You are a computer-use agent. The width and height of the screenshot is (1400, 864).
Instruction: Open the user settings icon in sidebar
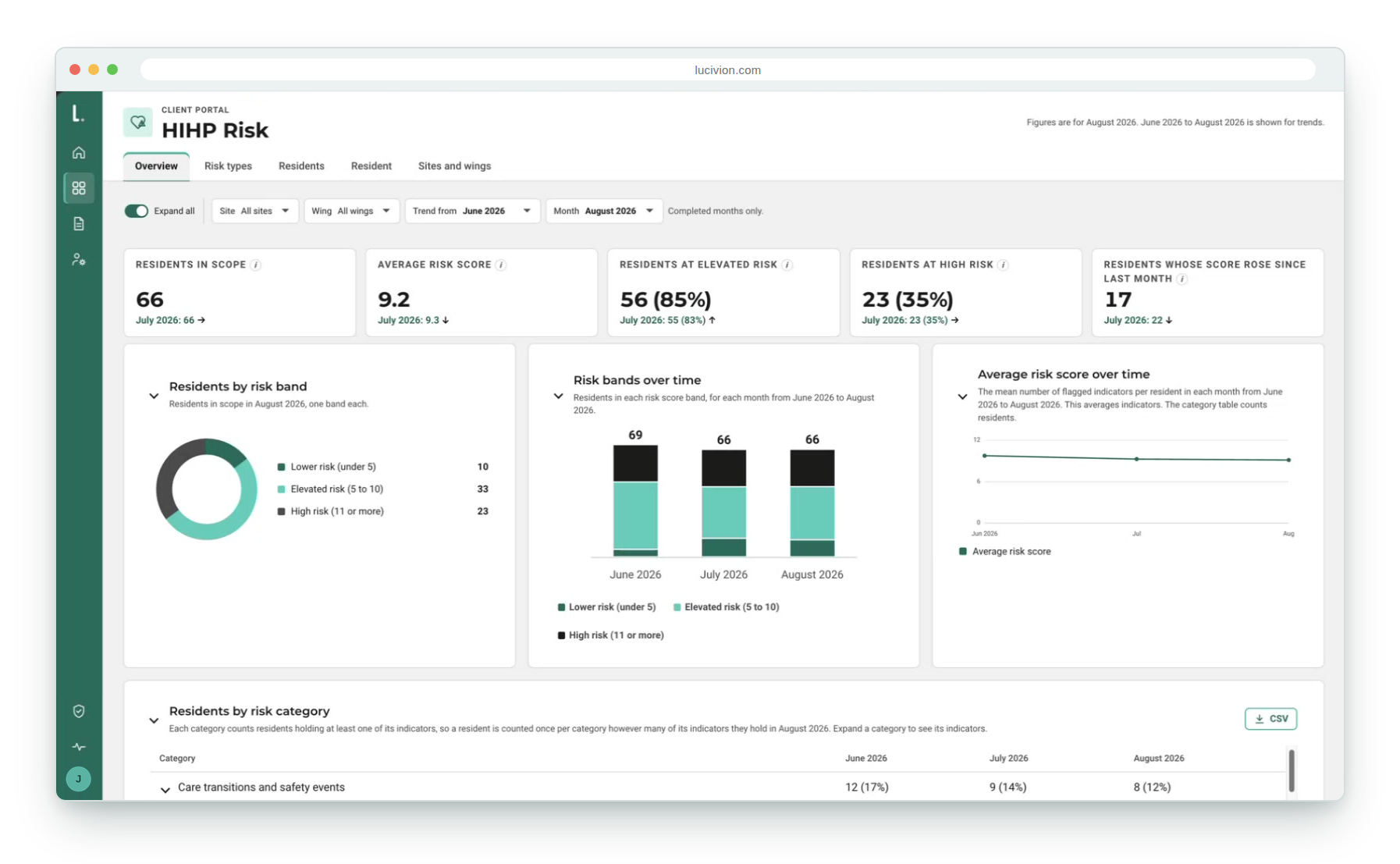pyautogui.click(x=79, y=259)
